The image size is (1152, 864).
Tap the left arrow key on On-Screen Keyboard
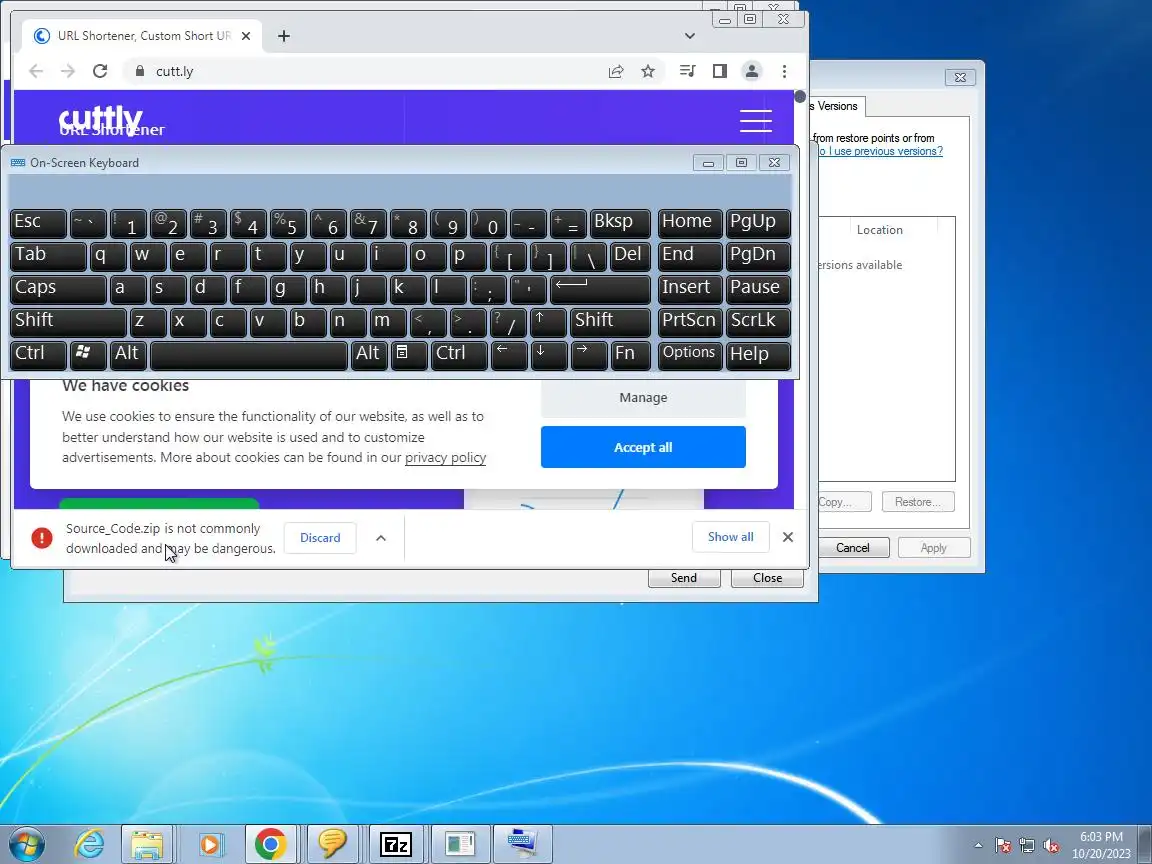pyautogui.click(x=508, y=355)
